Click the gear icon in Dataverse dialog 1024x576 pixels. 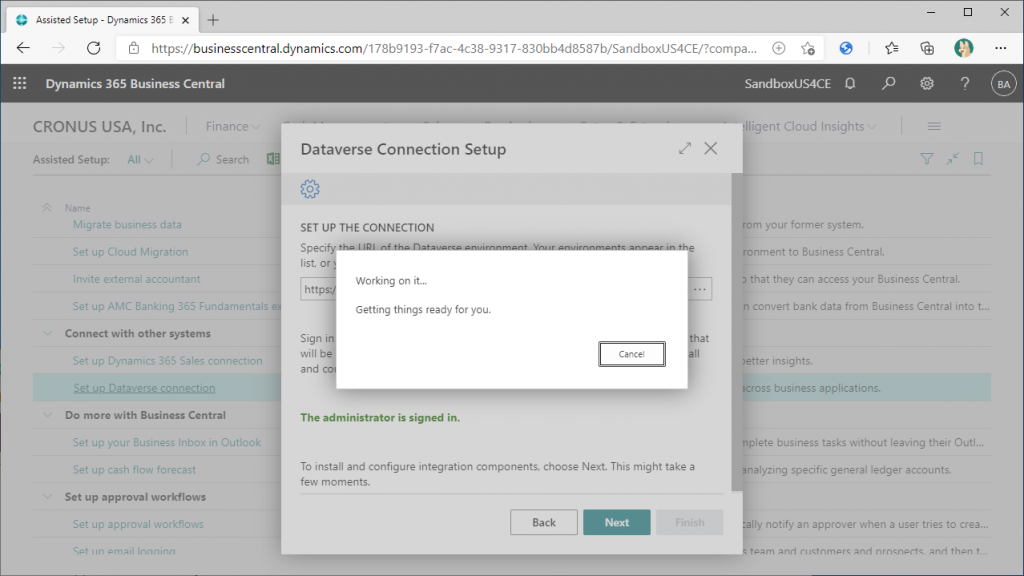coord(310,189)
